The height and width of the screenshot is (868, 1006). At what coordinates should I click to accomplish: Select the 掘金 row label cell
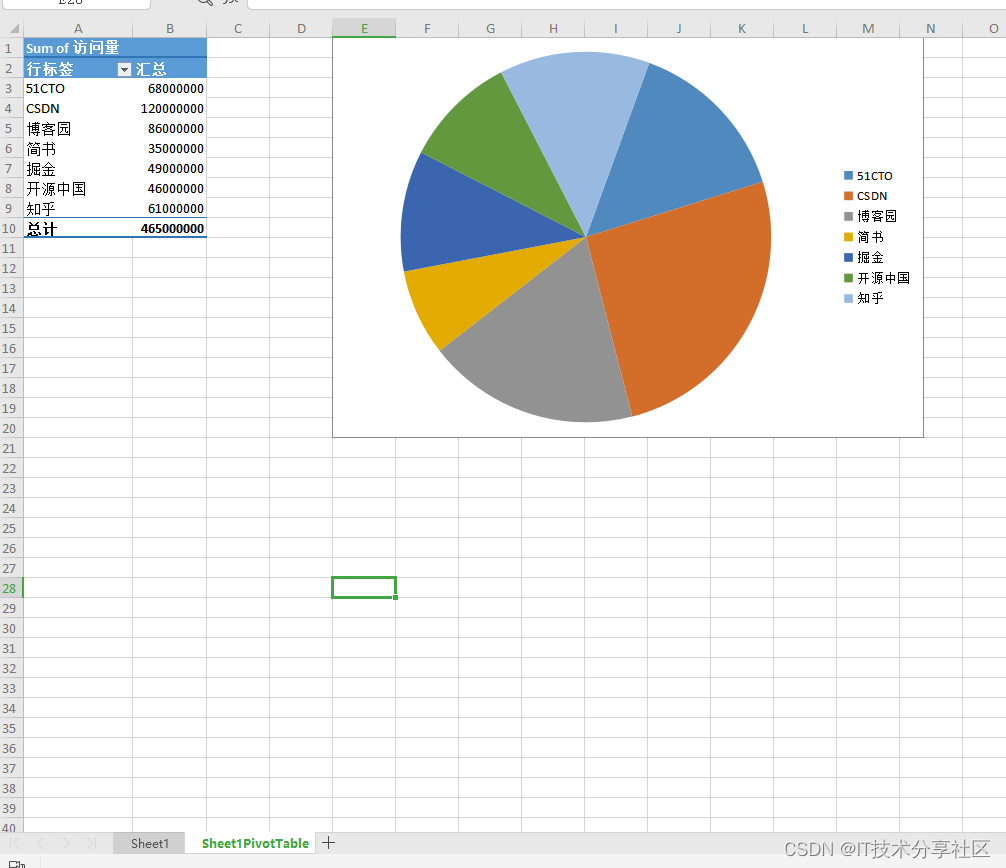[78, 168]
